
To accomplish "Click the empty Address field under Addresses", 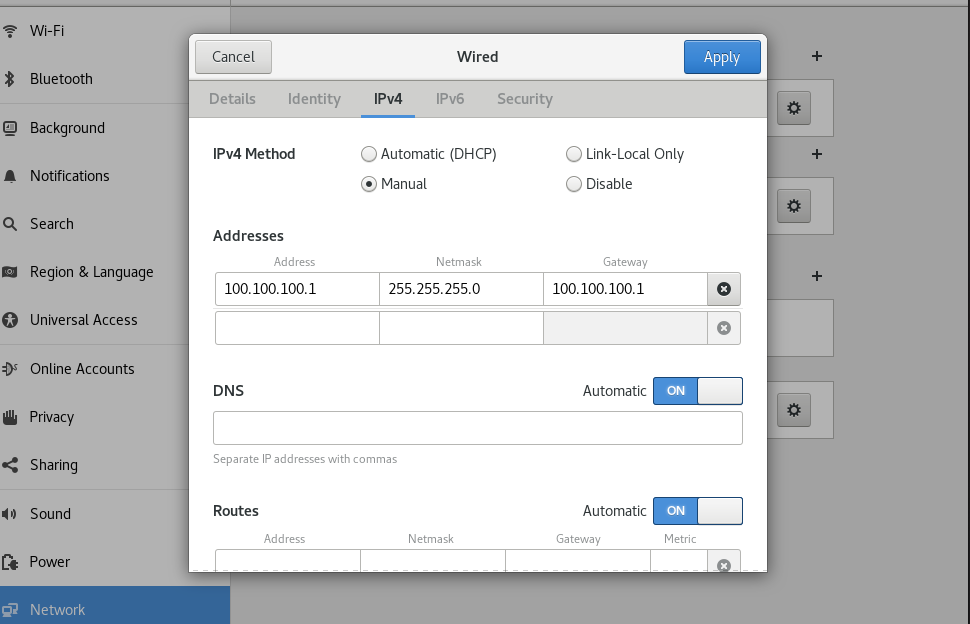I will (x=297, y=328).
